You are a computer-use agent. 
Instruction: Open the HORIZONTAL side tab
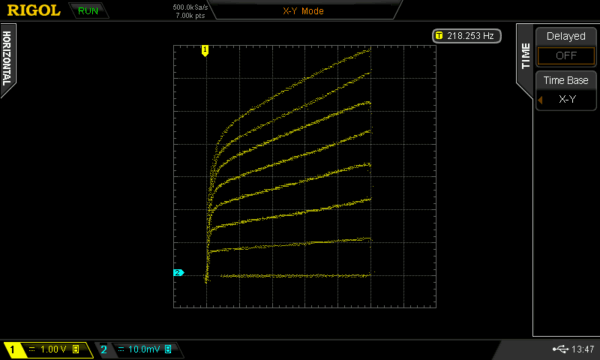7,59
